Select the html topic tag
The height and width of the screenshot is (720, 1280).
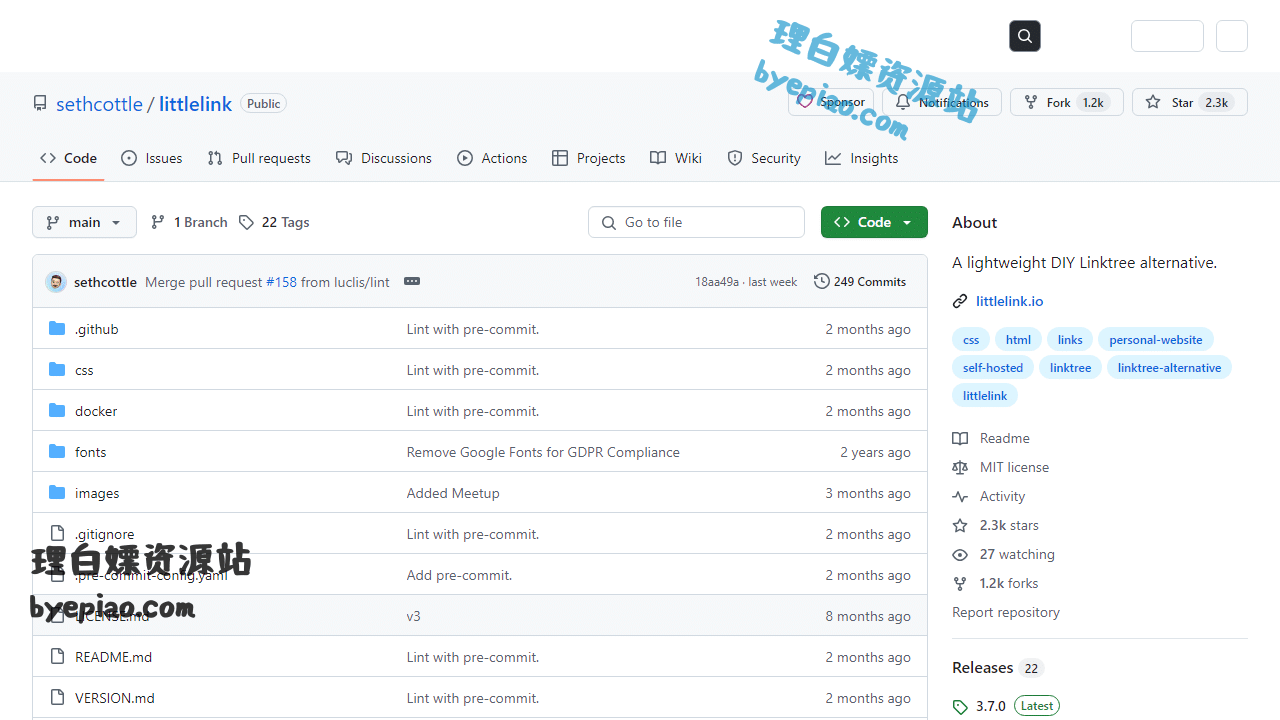click(x=1018, y=340)
